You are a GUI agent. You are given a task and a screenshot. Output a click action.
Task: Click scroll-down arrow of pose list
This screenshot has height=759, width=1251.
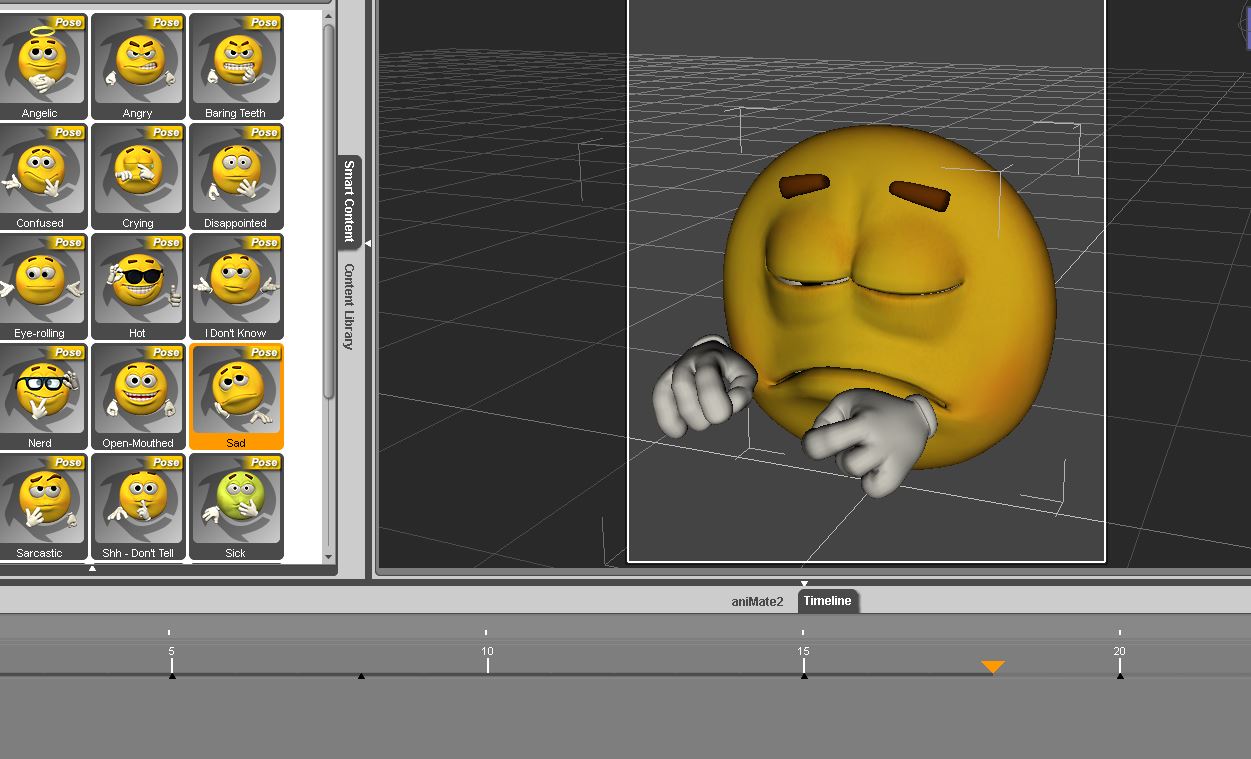pos(328,557)
